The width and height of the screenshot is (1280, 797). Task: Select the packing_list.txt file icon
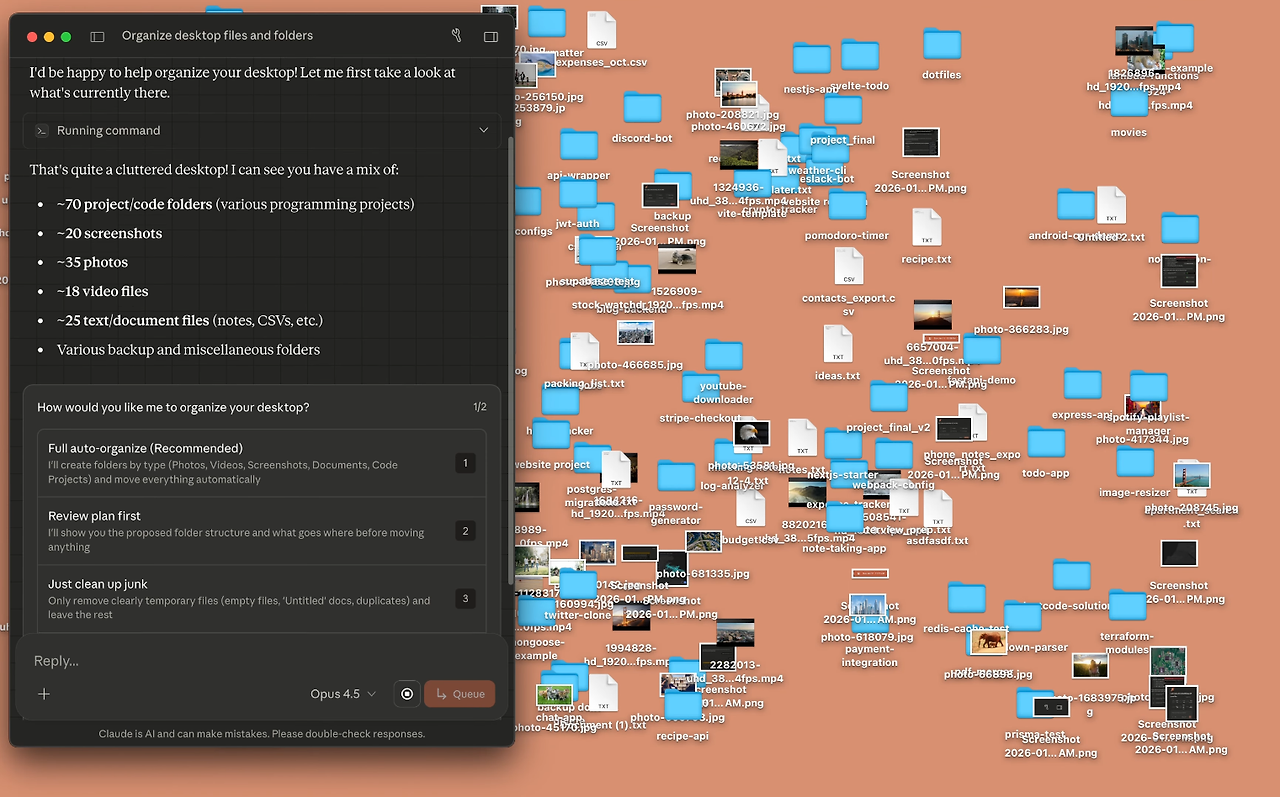click(x=584, y=352)
